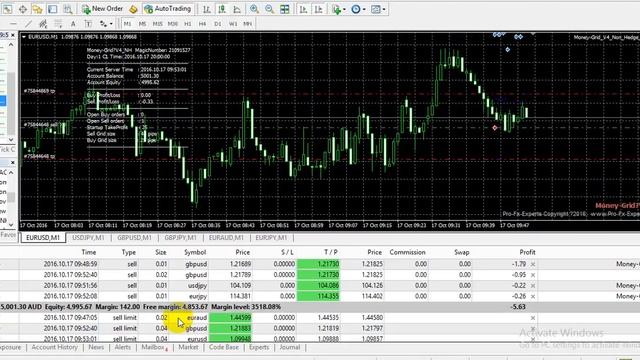This screenshot has width=640, height=360.
Task: Open the Journal terminal tab
Action: [x=290, y=347]
